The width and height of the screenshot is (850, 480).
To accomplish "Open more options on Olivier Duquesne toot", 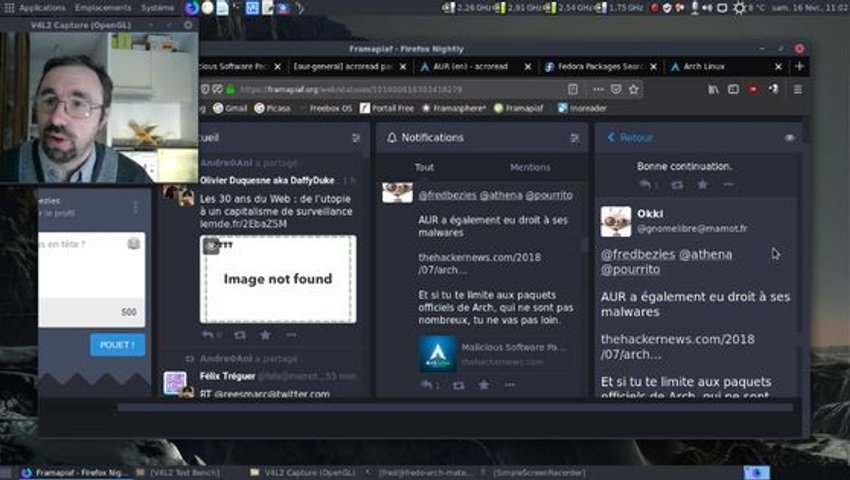I will click(291, 335).
